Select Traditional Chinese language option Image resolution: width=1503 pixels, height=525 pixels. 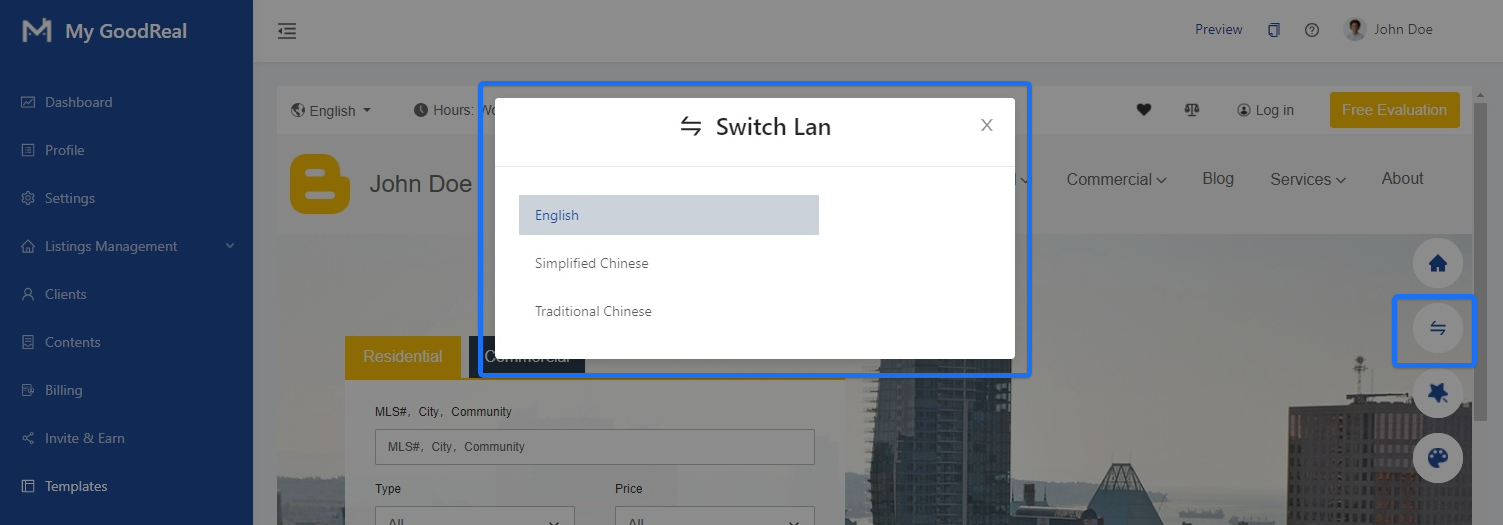(593, 311)
